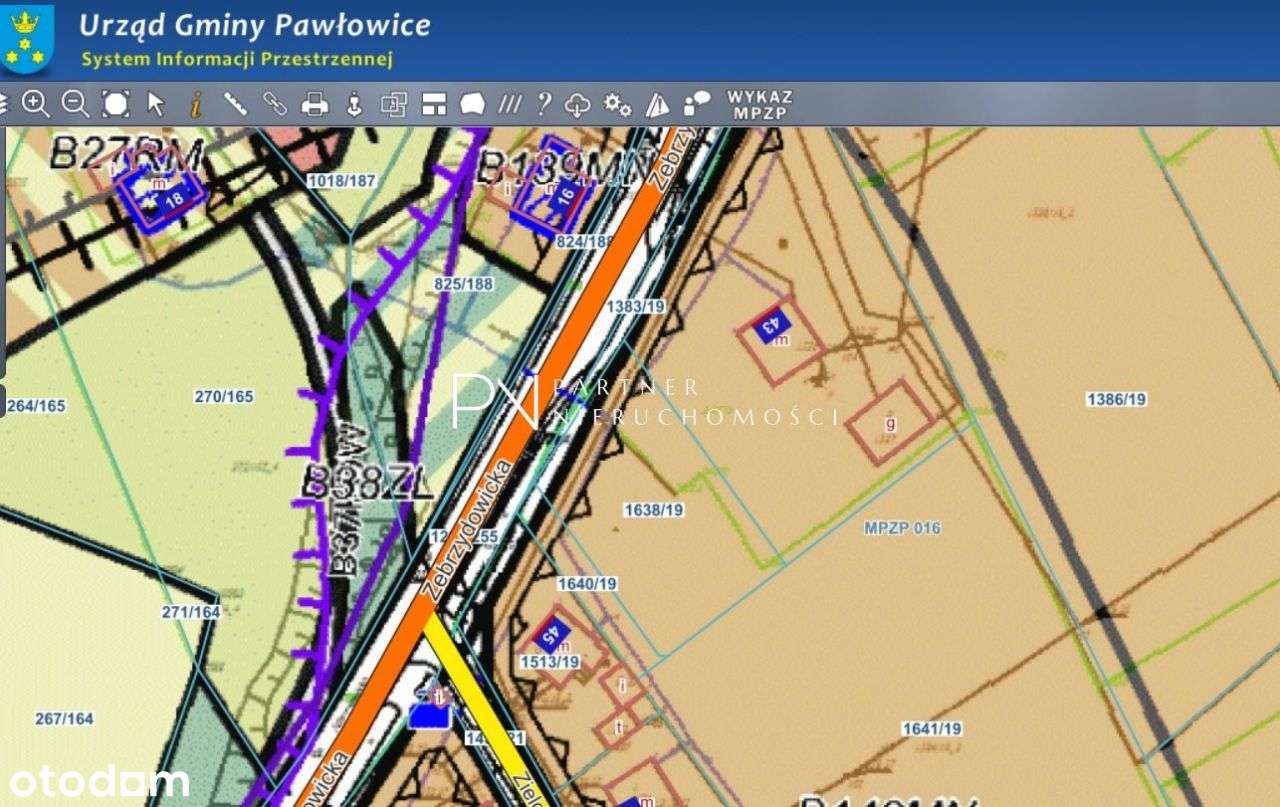Screen dimensions: 1280x807
Task: Click the Urząd Gminy Pawłowice crest logo
Action: 29,39
